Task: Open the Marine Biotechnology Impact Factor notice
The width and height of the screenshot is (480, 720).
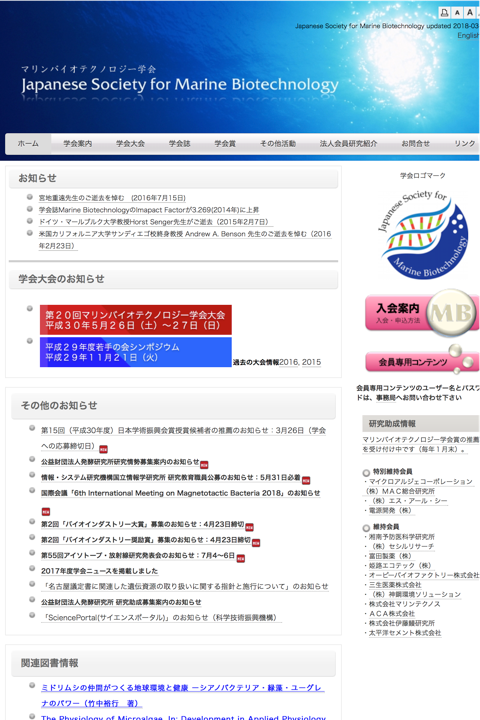Action: [x=149, y=210]
